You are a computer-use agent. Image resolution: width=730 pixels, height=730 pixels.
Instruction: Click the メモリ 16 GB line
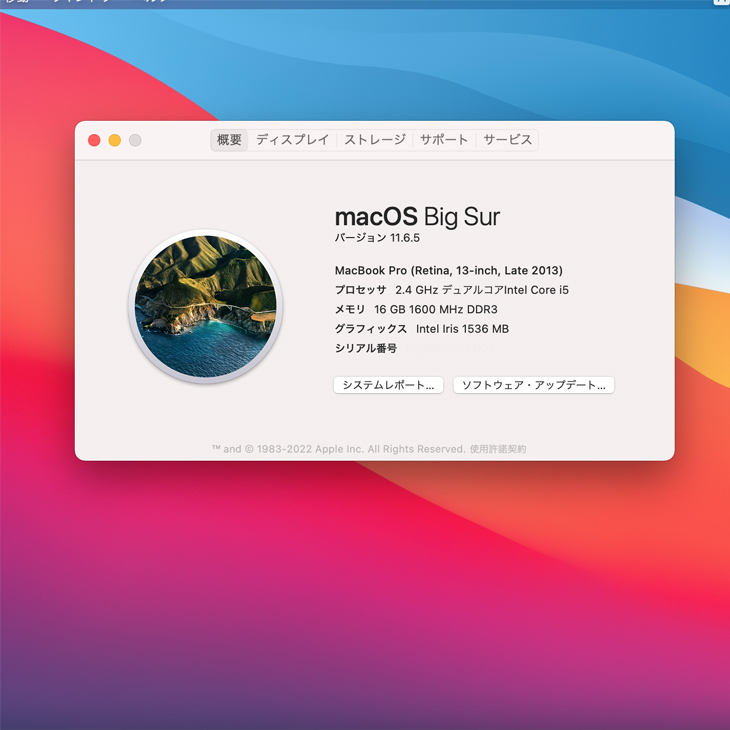(416, 310)
